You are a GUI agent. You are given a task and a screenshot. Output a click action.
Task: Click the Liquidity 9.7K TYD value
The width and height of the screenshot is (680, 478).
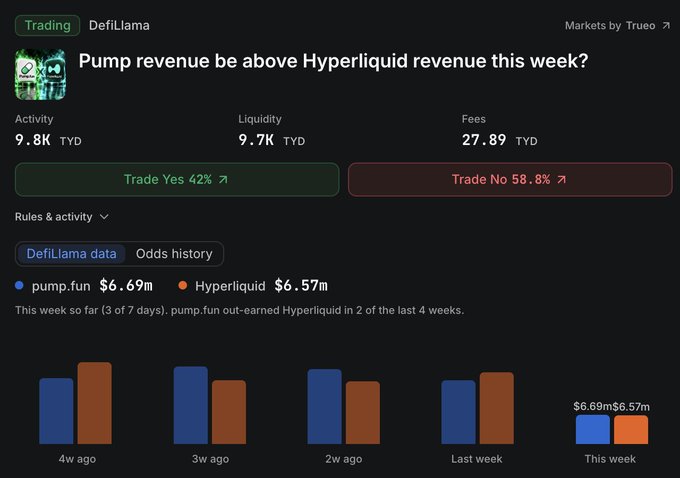(x=271, y=140)
